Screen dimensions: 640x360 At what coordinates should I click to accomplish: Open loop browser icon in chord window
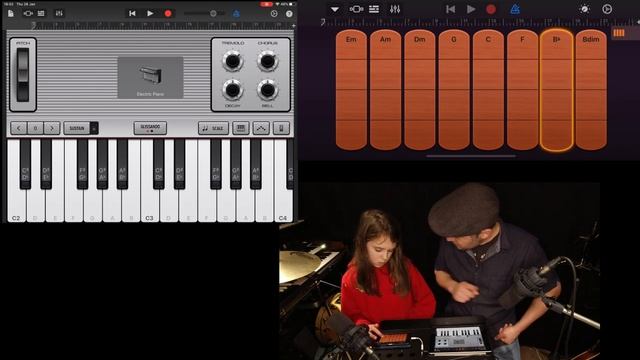607,9
